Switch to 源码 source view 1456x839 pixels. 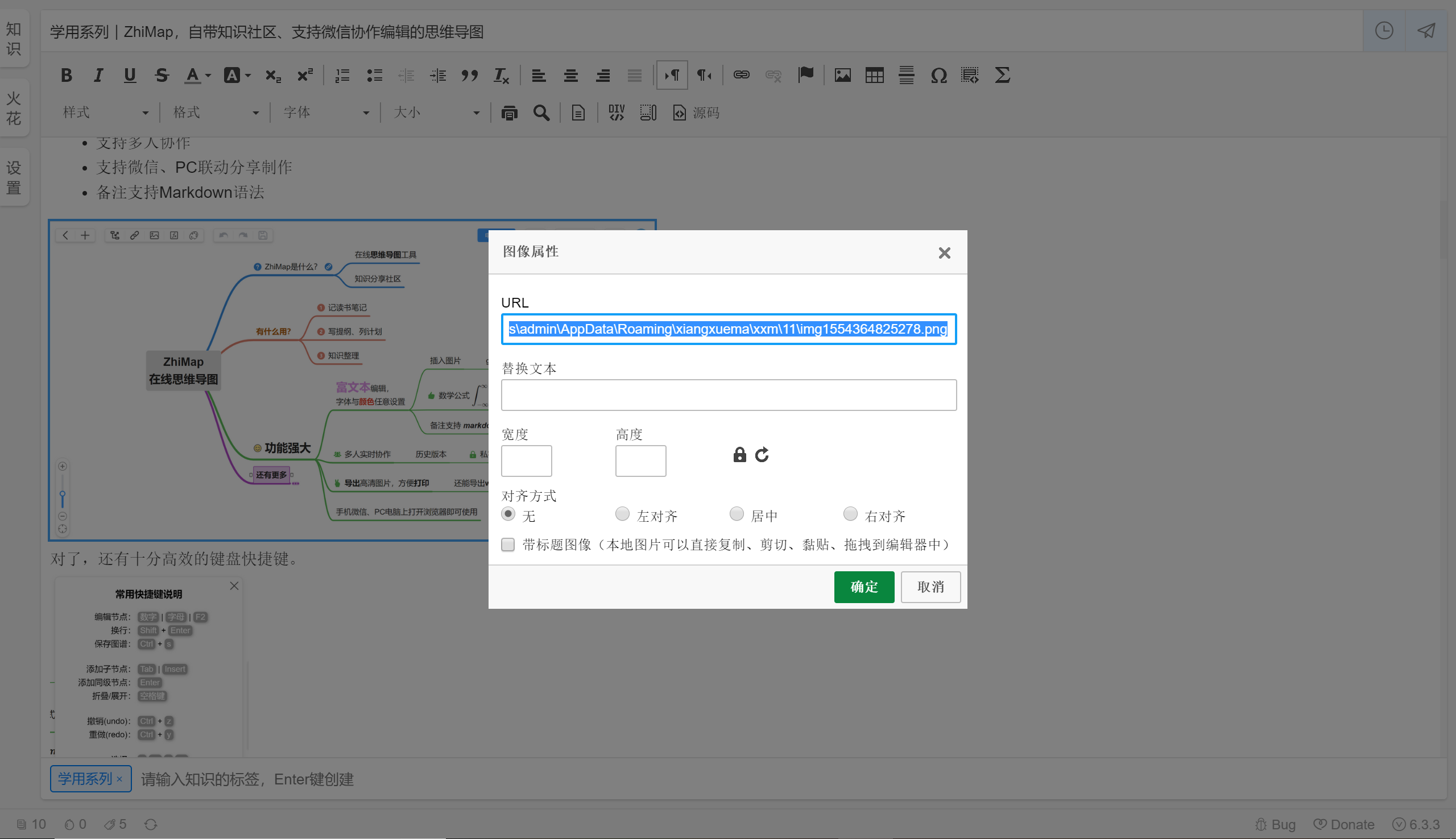coord(696,113)
